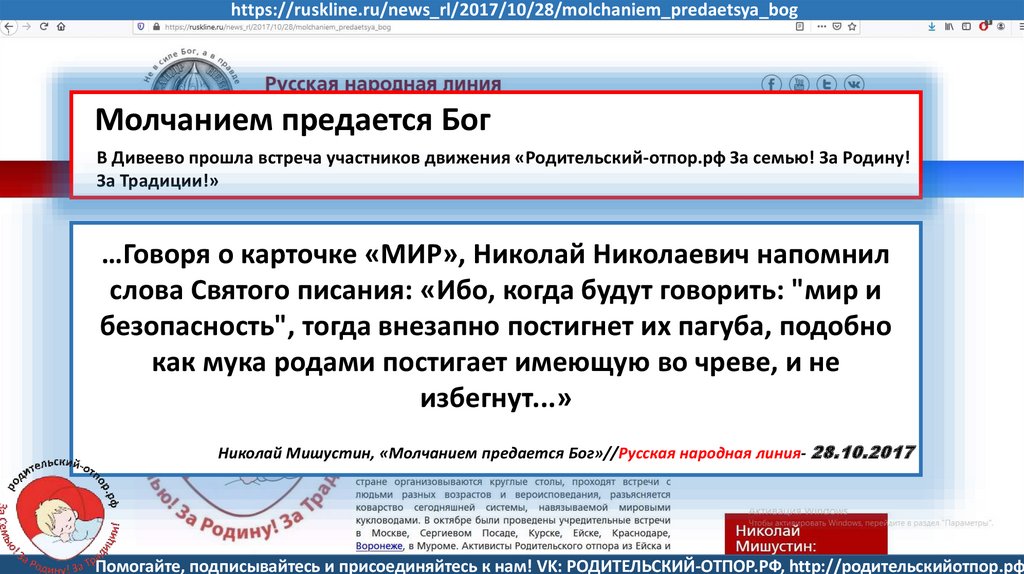Open Firefox account icon
This screenshot has height=574, width=1024.
coord(1000,27)
